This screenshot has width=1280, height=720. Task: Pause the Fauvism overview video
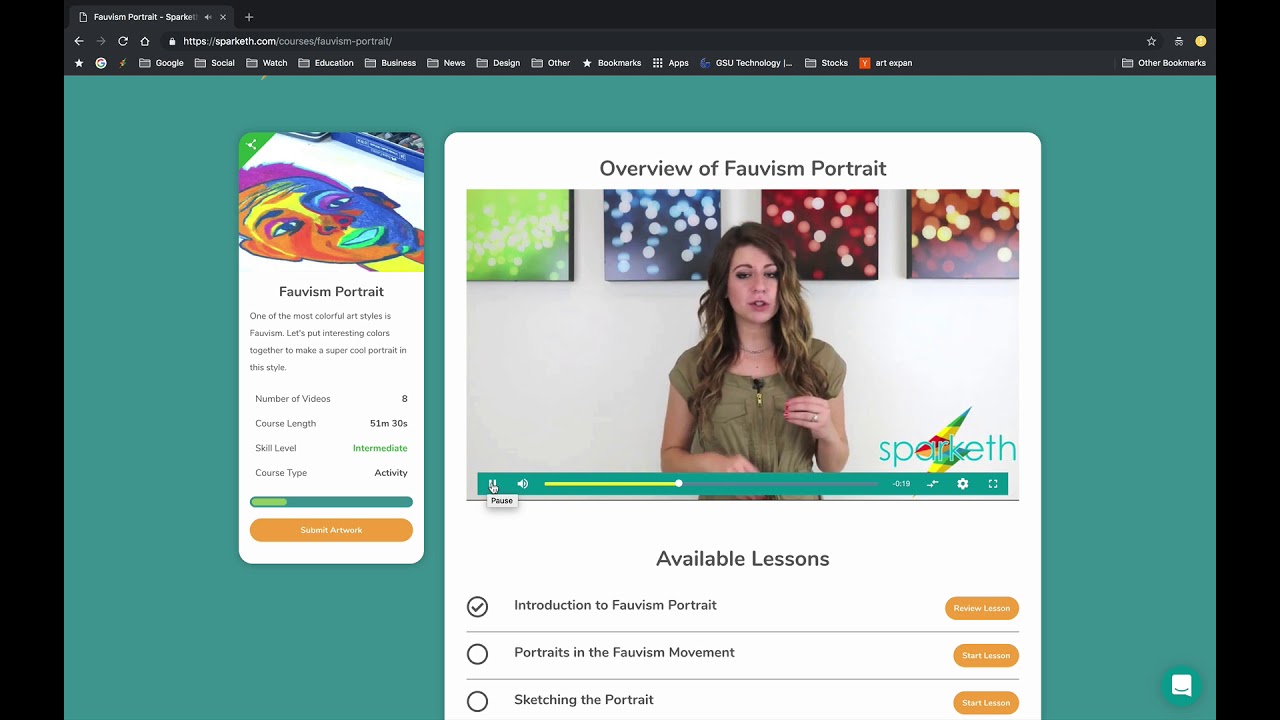click(492, 484)
